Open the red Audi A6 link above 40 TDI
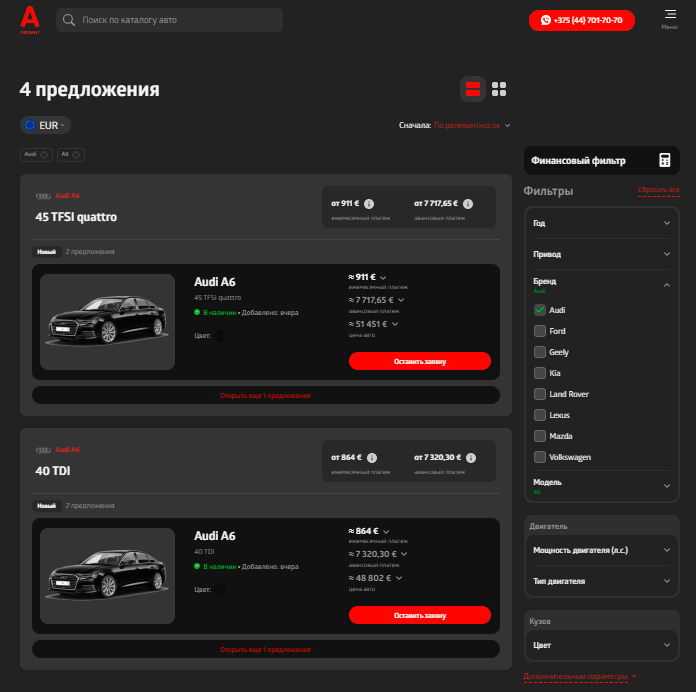 pyautogui.click(x=67, y=450)
